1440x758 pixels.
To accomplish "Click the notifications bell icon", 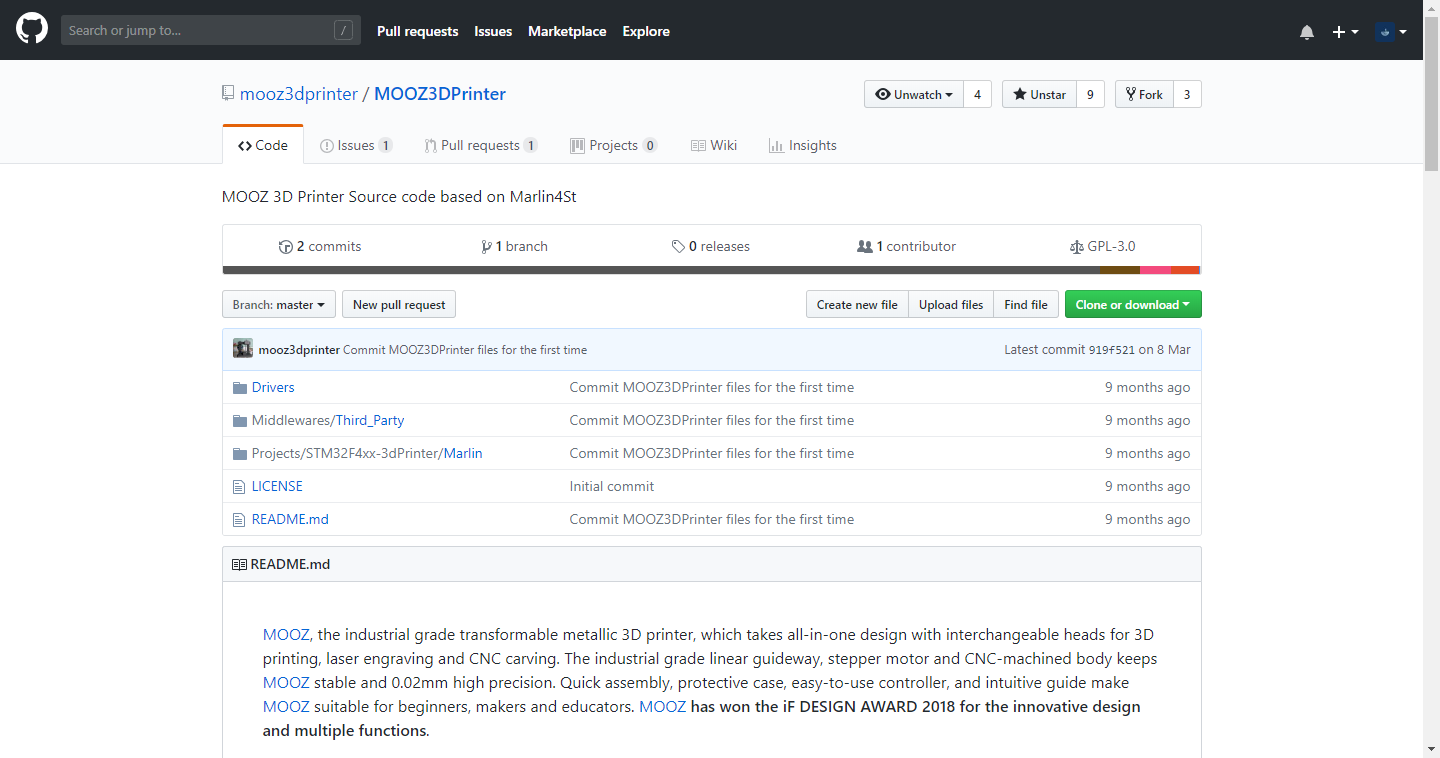I will pos(1307,32).
